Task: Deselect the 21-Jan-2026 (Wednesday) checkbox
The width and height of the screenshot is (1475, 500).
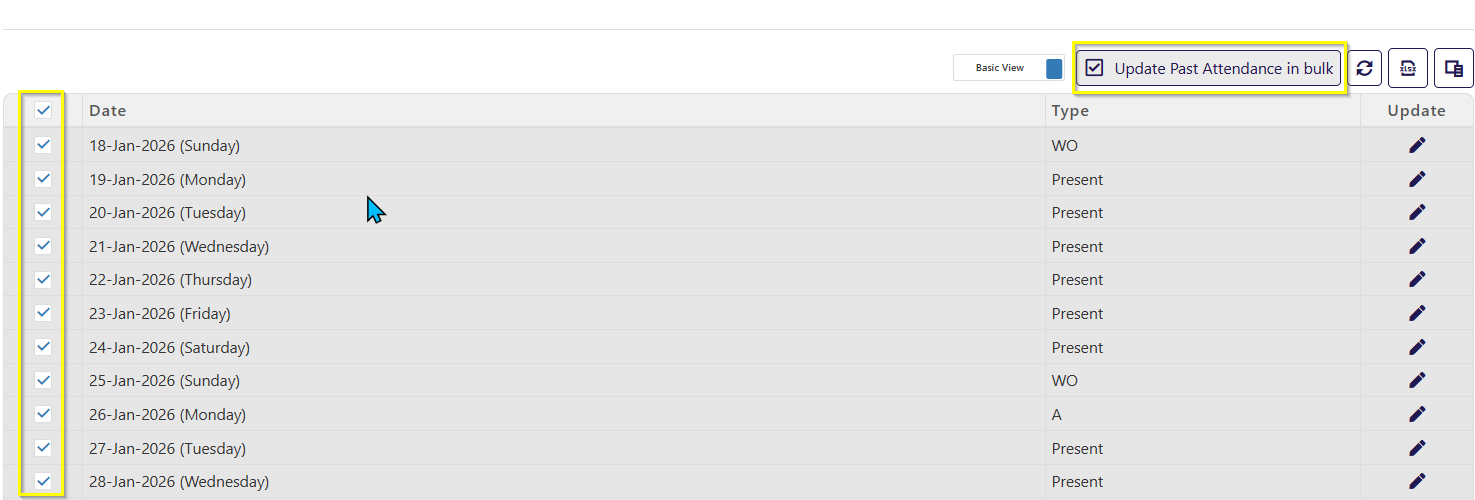Action: pos(43,246)
